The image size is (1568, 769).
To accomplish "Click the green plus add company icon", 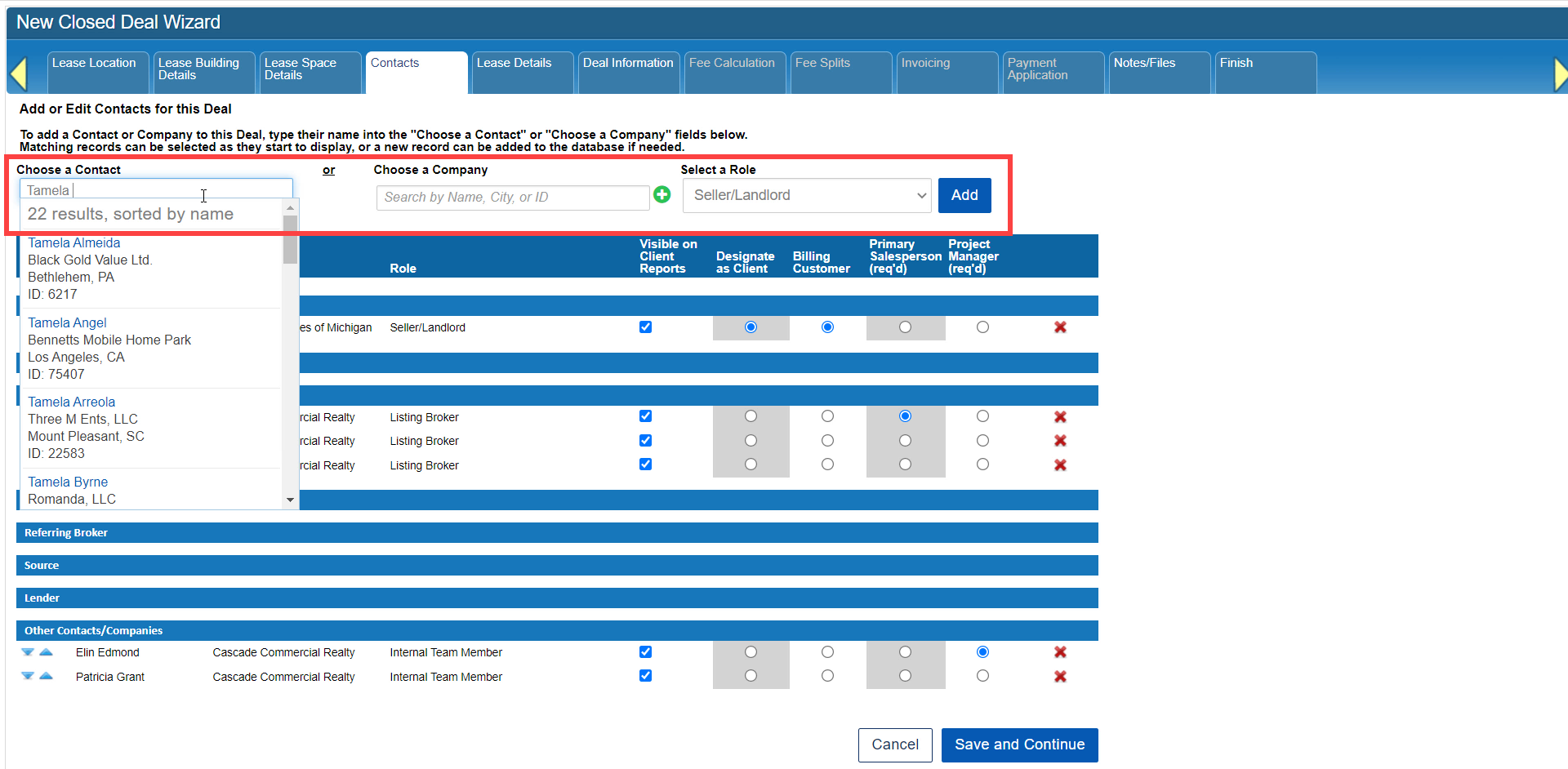I will 662,195.
